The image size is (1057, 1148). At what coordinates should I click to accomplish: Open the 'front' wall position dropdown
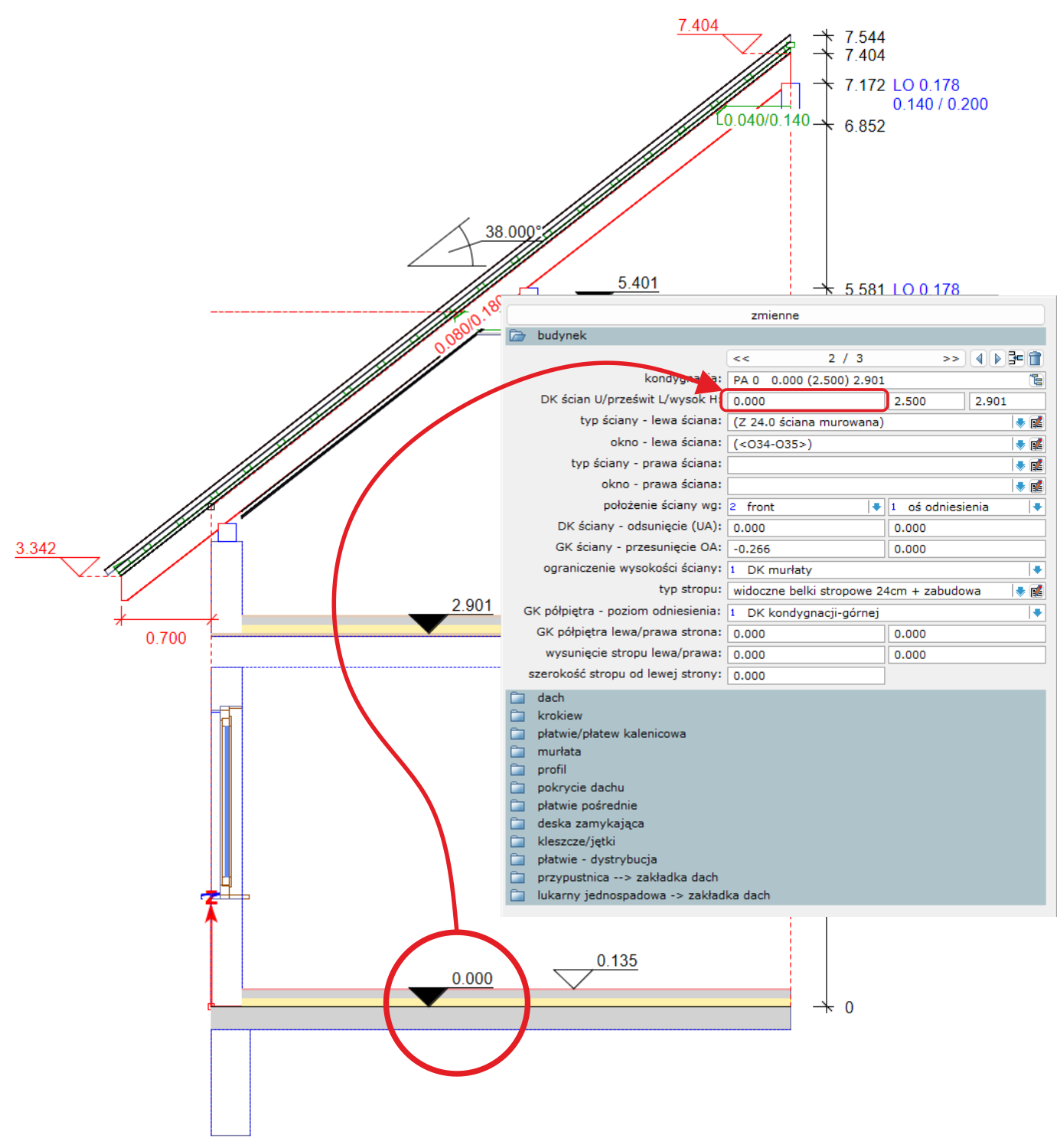(x=876, y=507)
